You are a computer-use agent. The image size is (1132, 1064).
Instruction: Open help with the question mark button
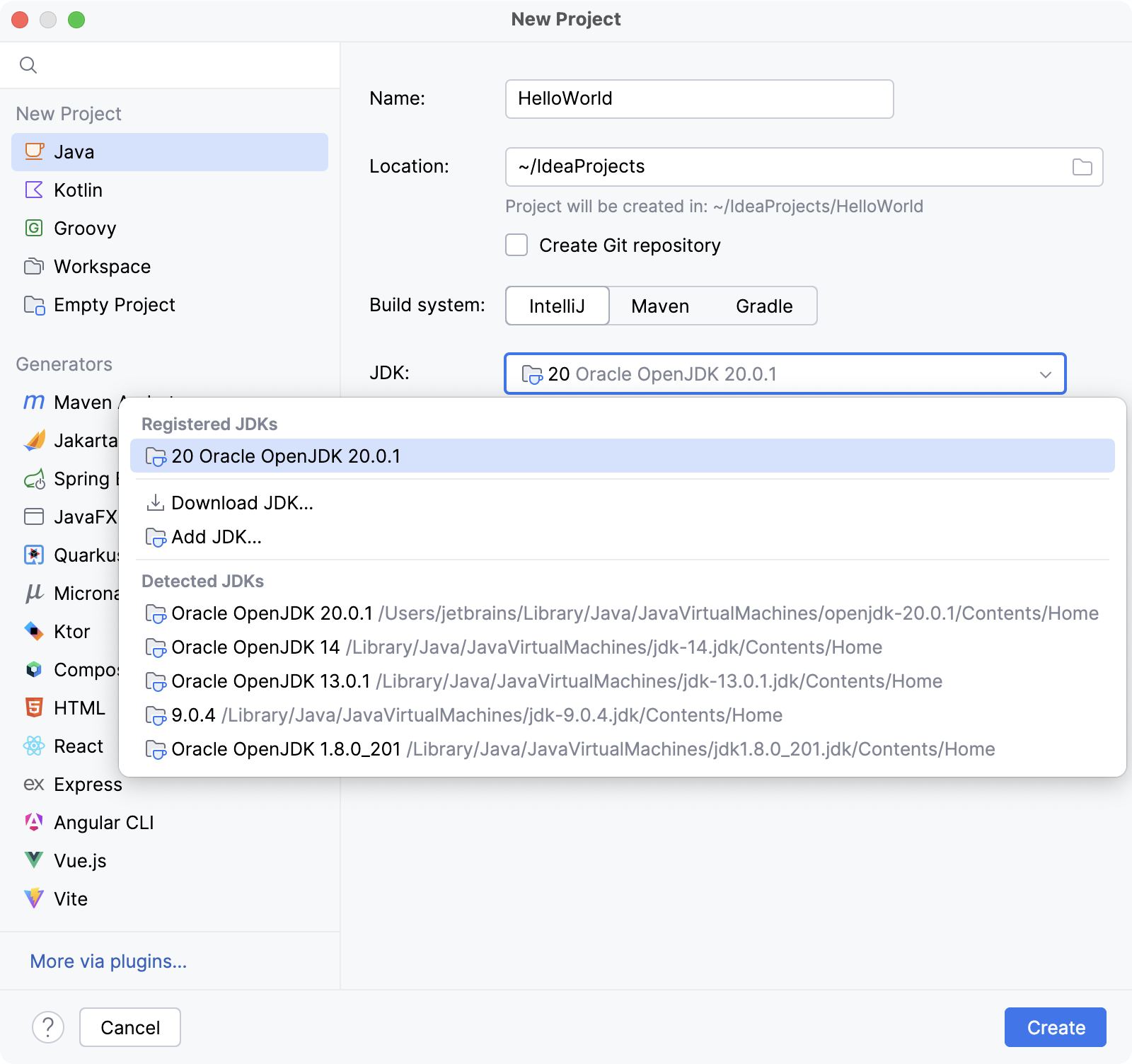(x=48, y=1027)
